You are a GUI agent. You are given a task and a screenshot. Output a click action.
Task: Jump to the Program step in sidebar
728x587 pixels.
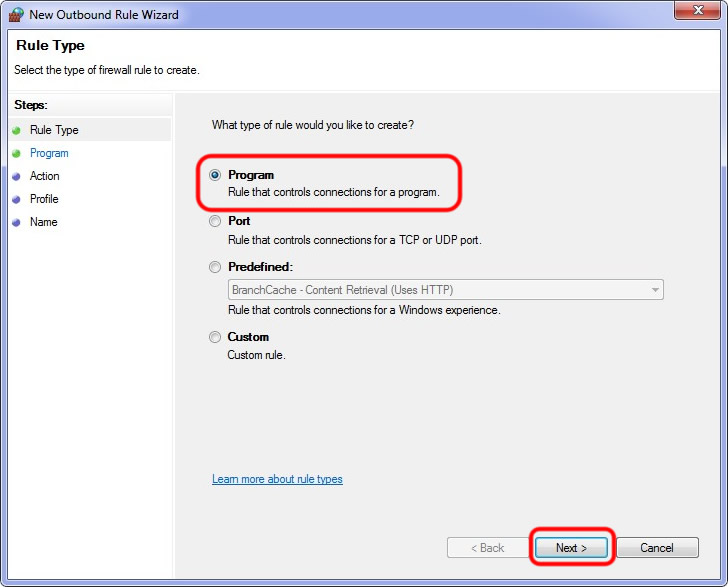pyautogui.click(x=49, y=153)
